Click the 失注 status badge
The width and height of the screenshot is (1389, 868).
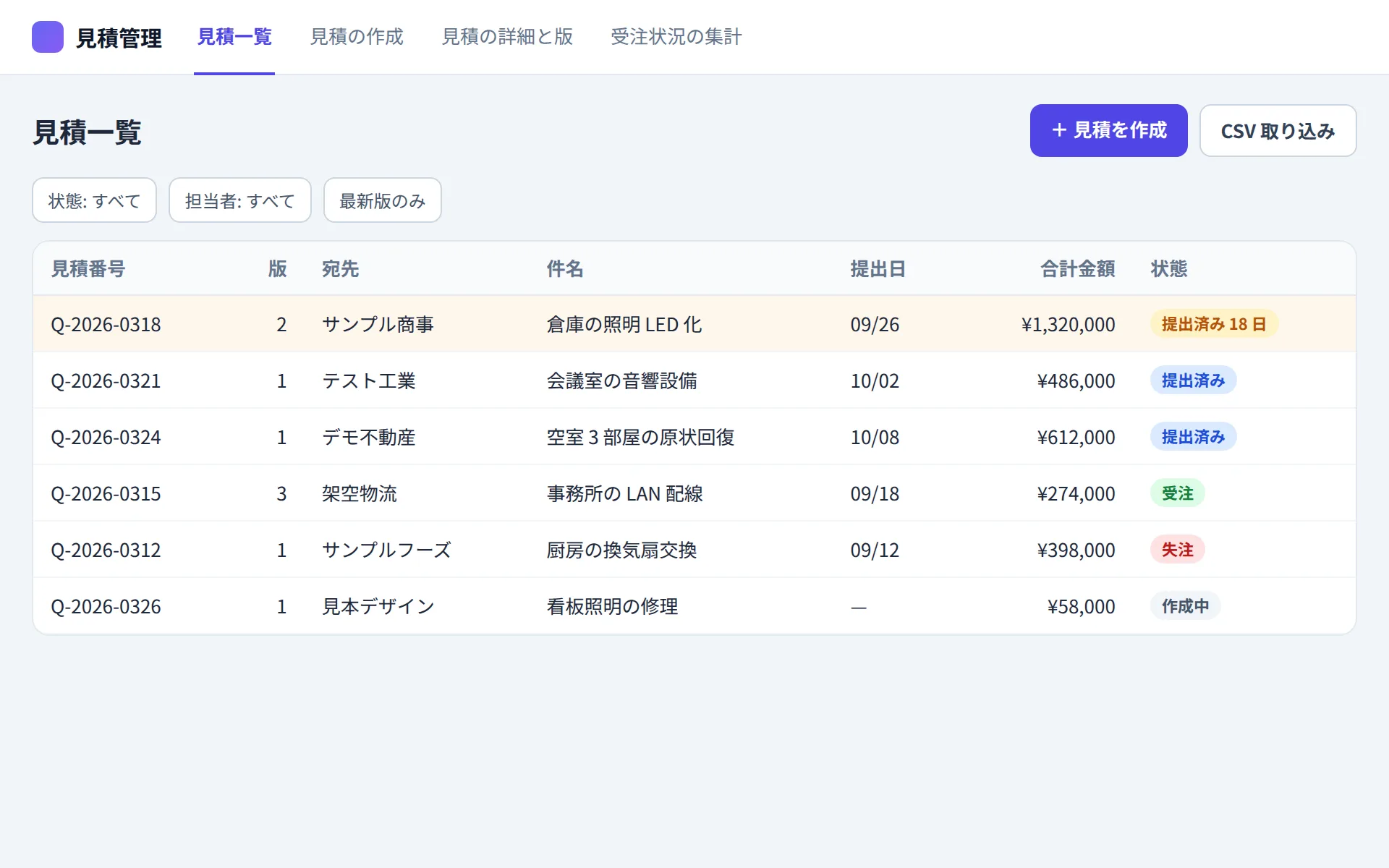(x=1177, y=549)
